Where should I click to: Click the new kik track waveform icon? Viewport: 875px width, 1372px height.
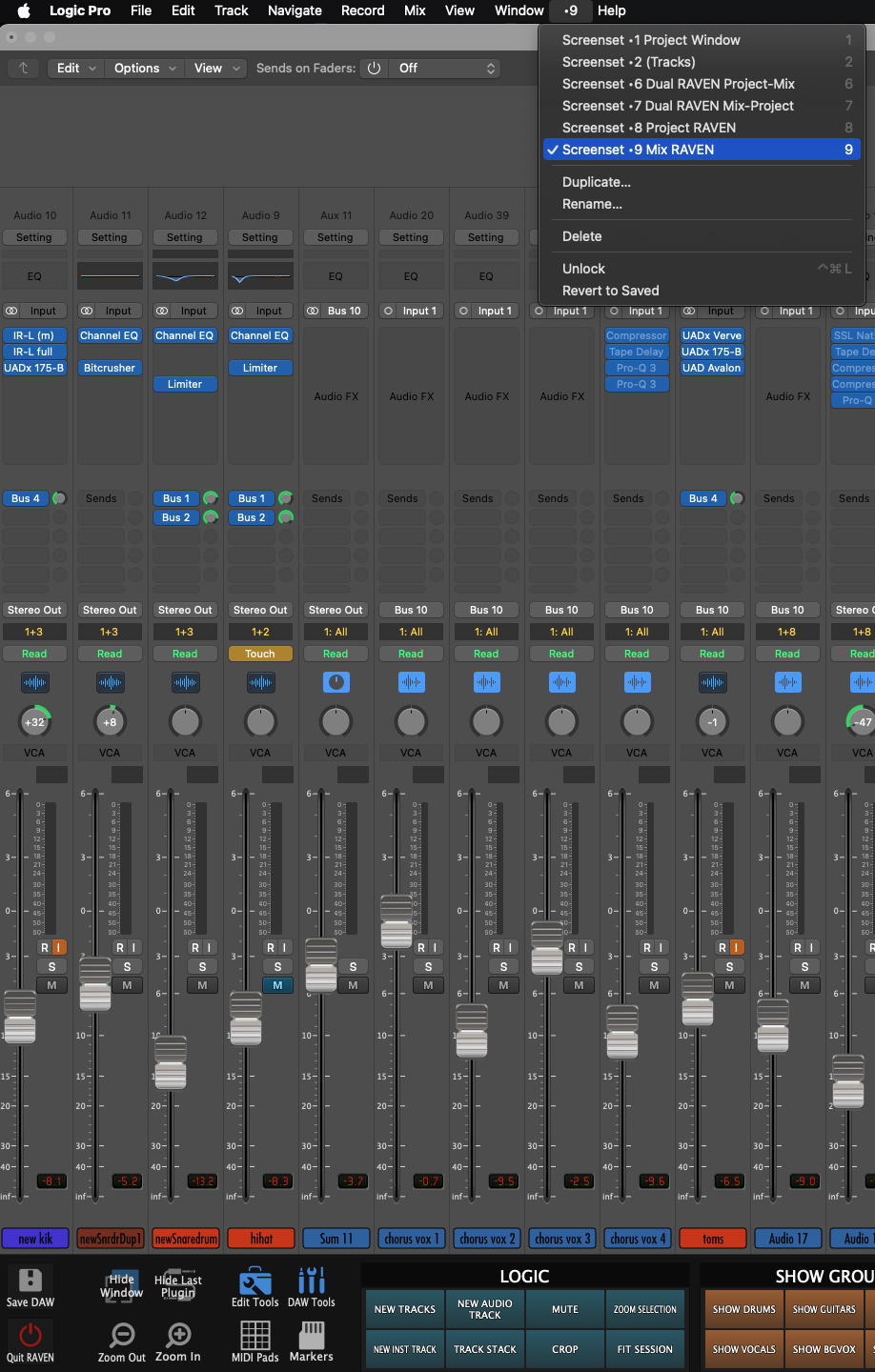pyautogui.click(x=34, y=682)
